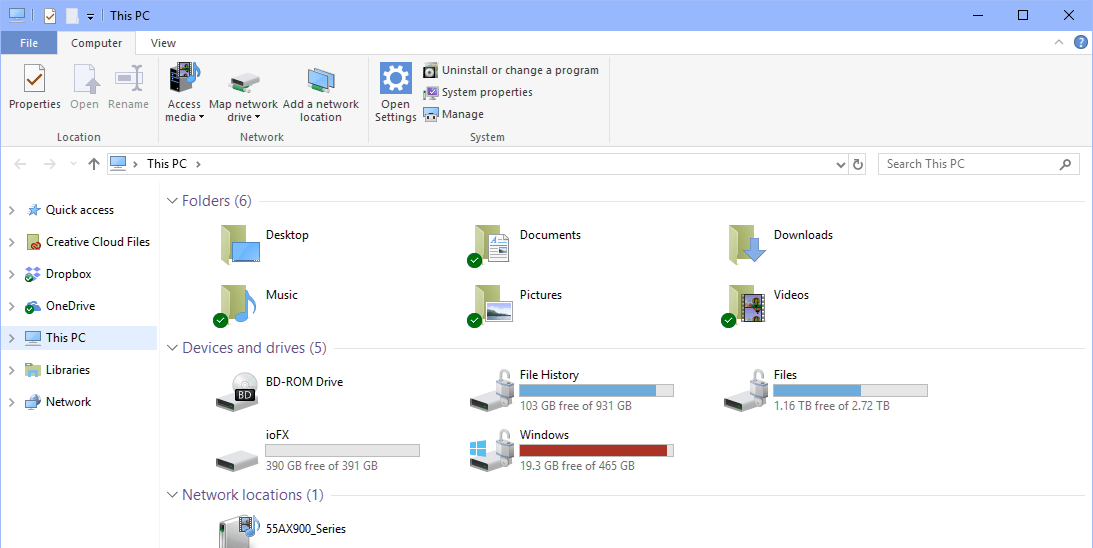The width and height of the screenshot is (1093, 548).
Task: Open the address bar history dropdown
Action: (x=841, y=165)
